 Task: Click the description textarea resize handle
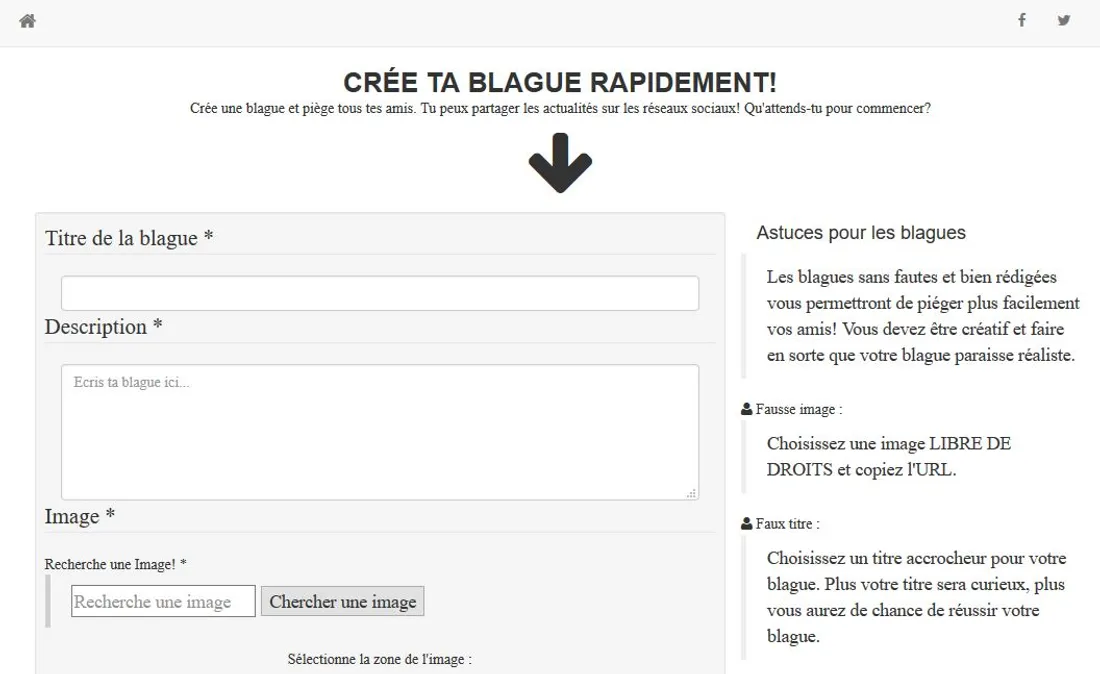point(691,493)
